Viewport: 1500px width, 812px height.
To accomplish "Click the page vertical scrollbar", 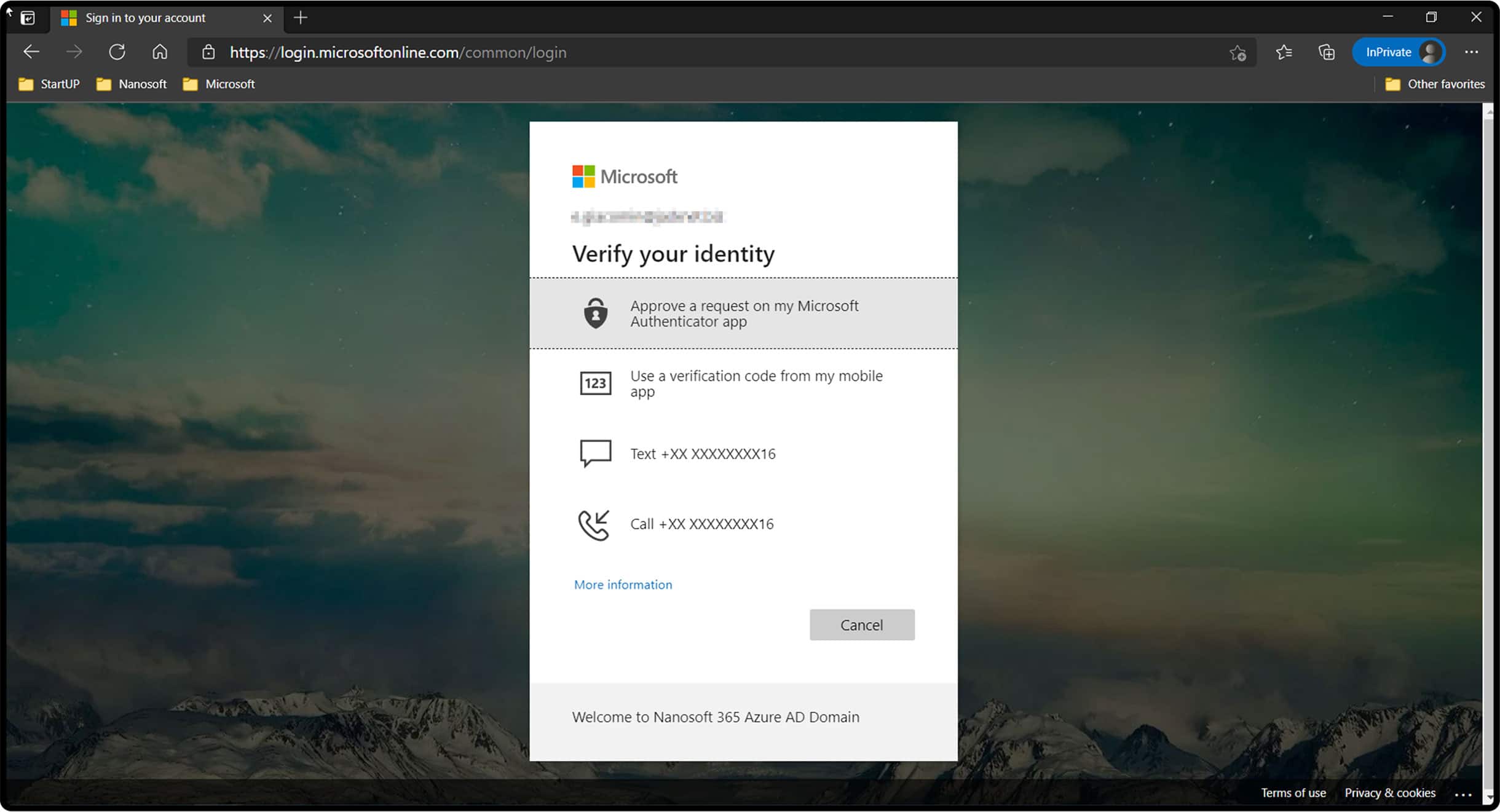I will point(1488,454).
